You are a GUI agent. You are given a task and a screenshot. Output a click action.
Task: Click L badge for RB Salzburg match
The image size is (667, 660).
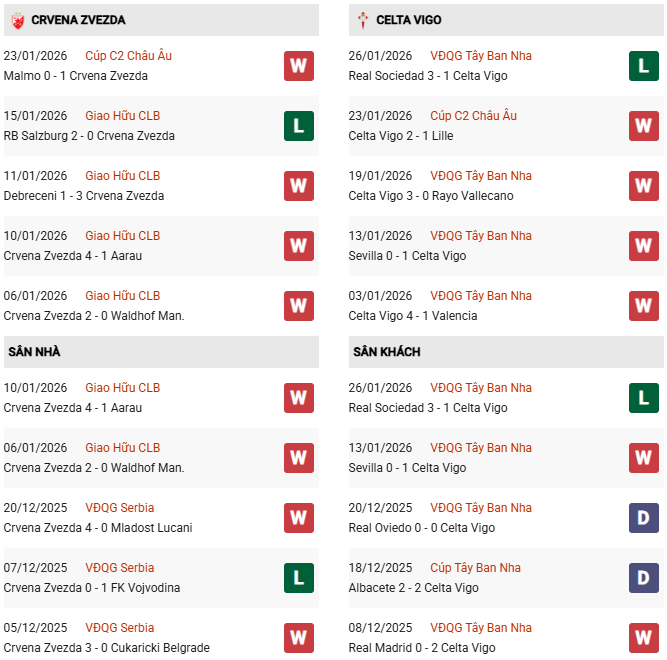click(x=298, y=126)
